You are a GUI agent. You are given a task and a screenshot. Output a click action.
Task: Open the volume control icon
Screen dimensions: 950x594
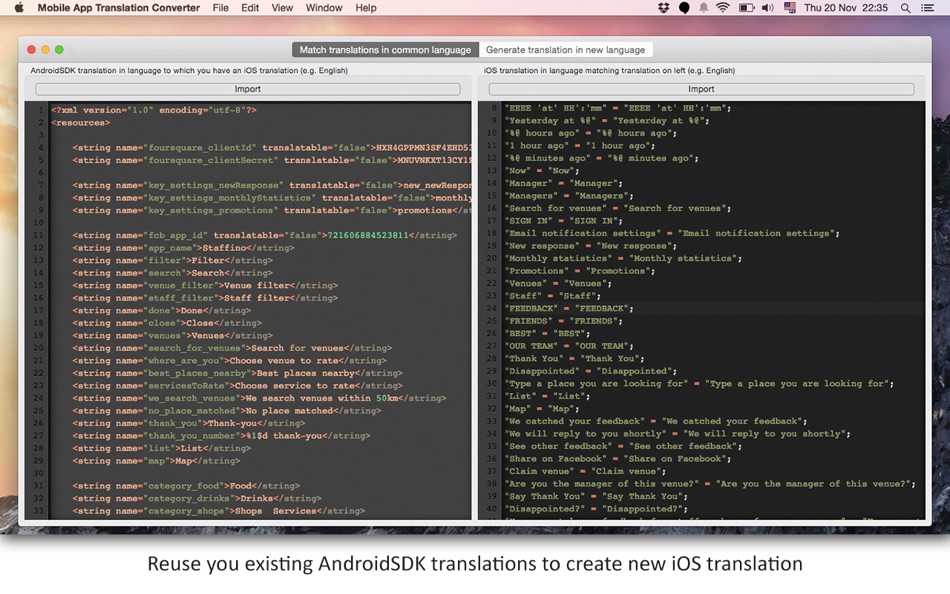pos(768,8)
